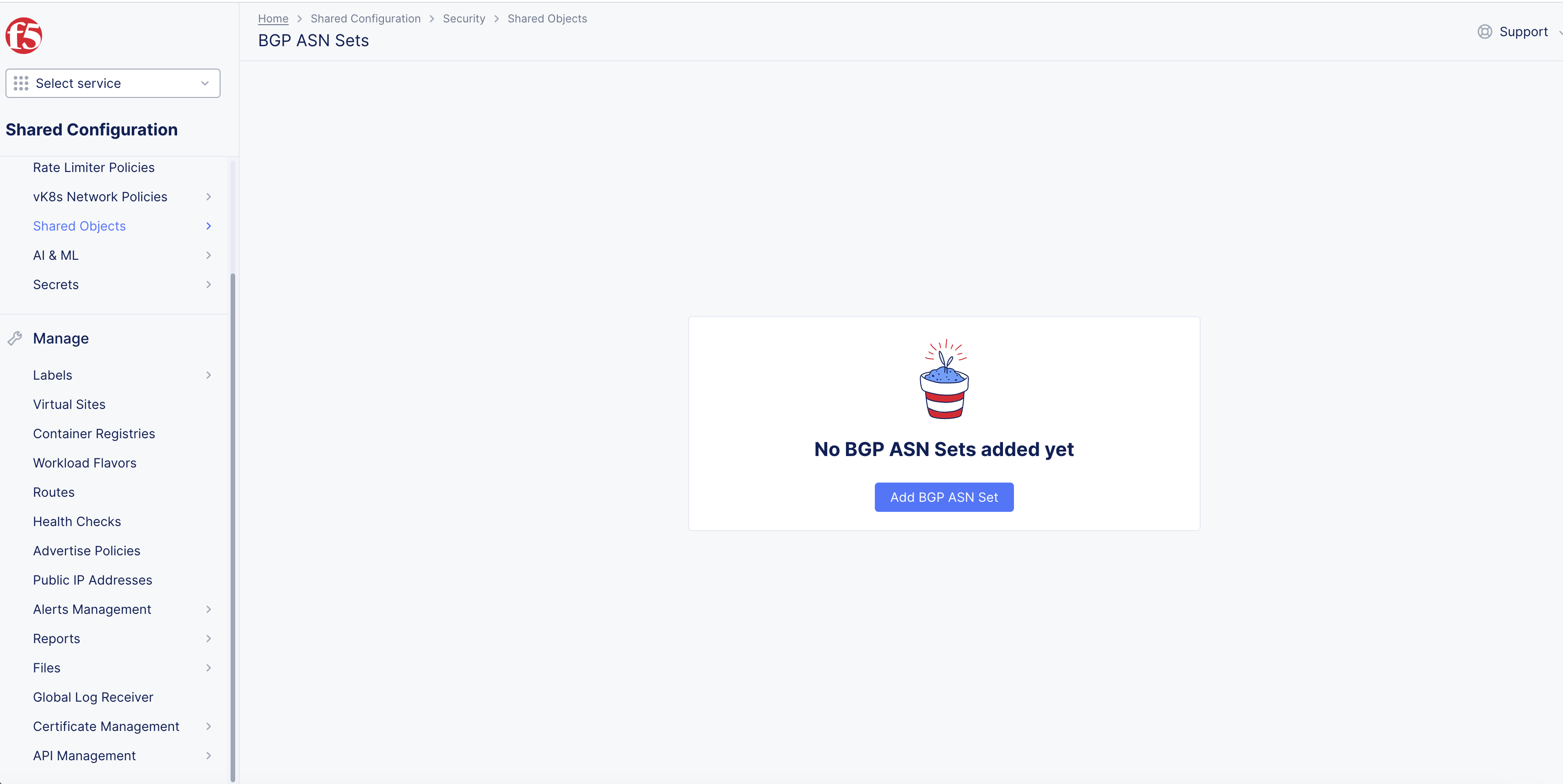
Task: Select Global Log Receiver
Action: (93, 697)
